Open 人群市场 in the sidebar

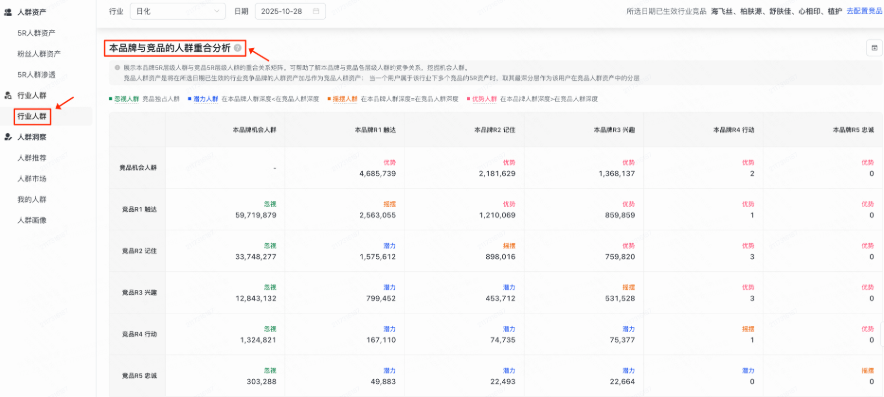coord(32,179)
